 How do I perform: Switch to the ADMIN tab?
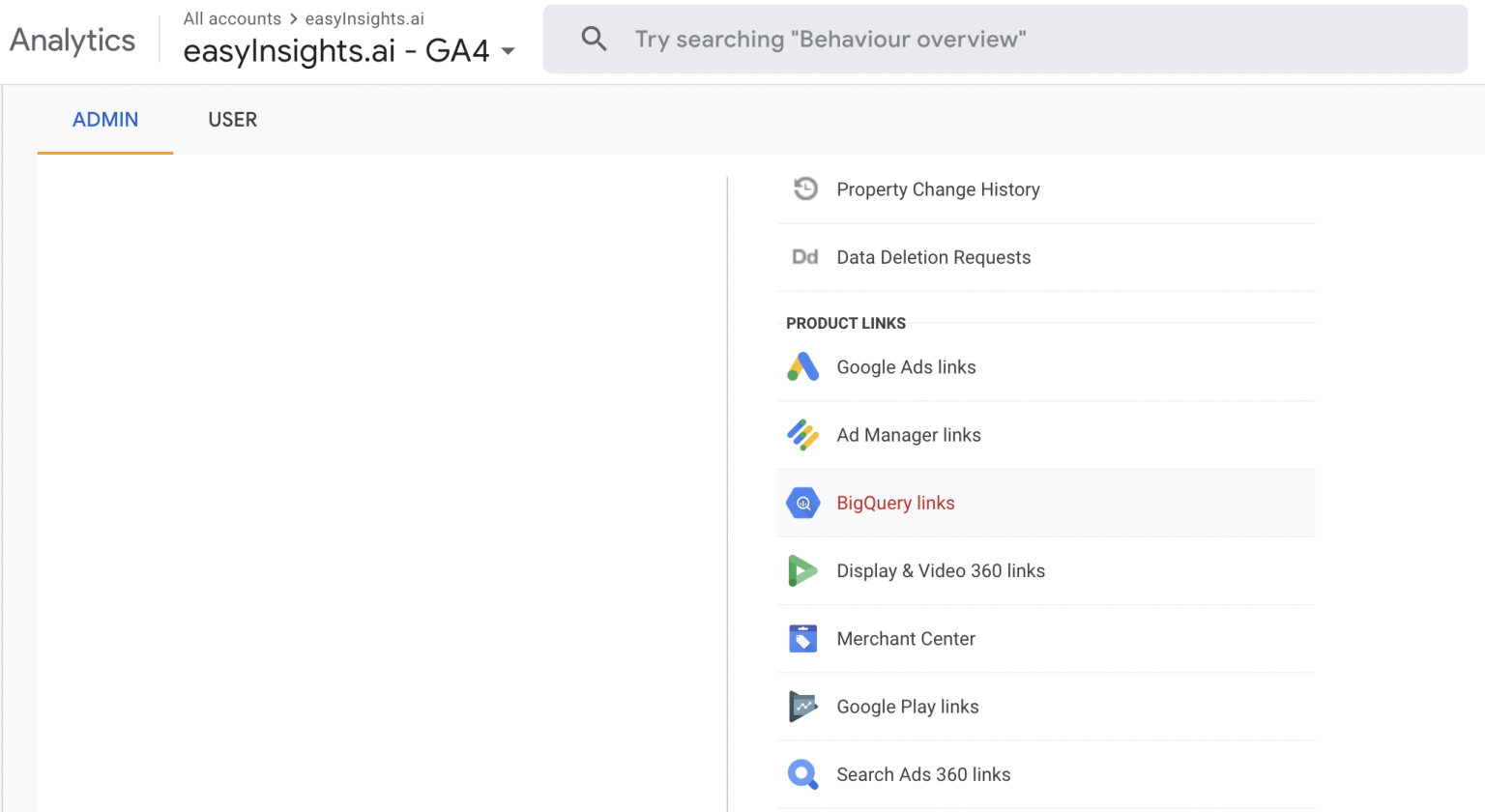point(105,120)
